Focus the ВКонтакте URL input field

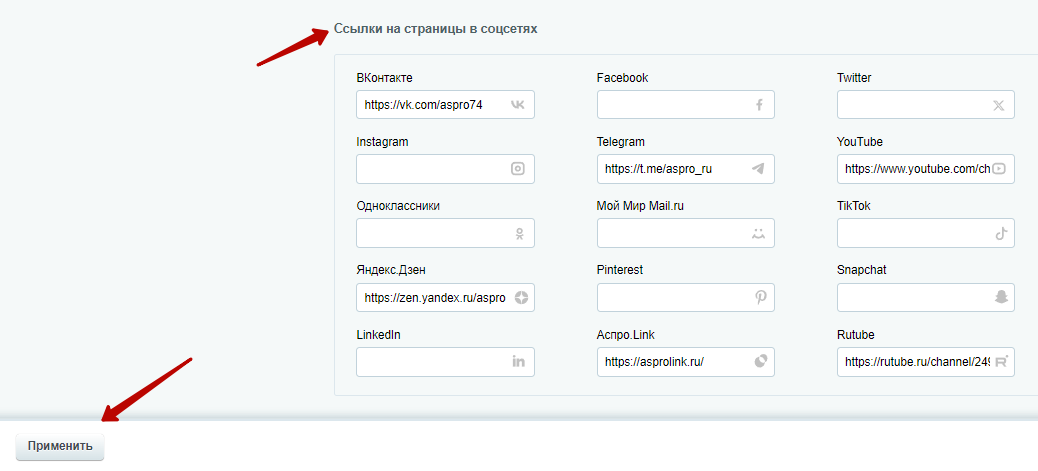click(445, 105)
